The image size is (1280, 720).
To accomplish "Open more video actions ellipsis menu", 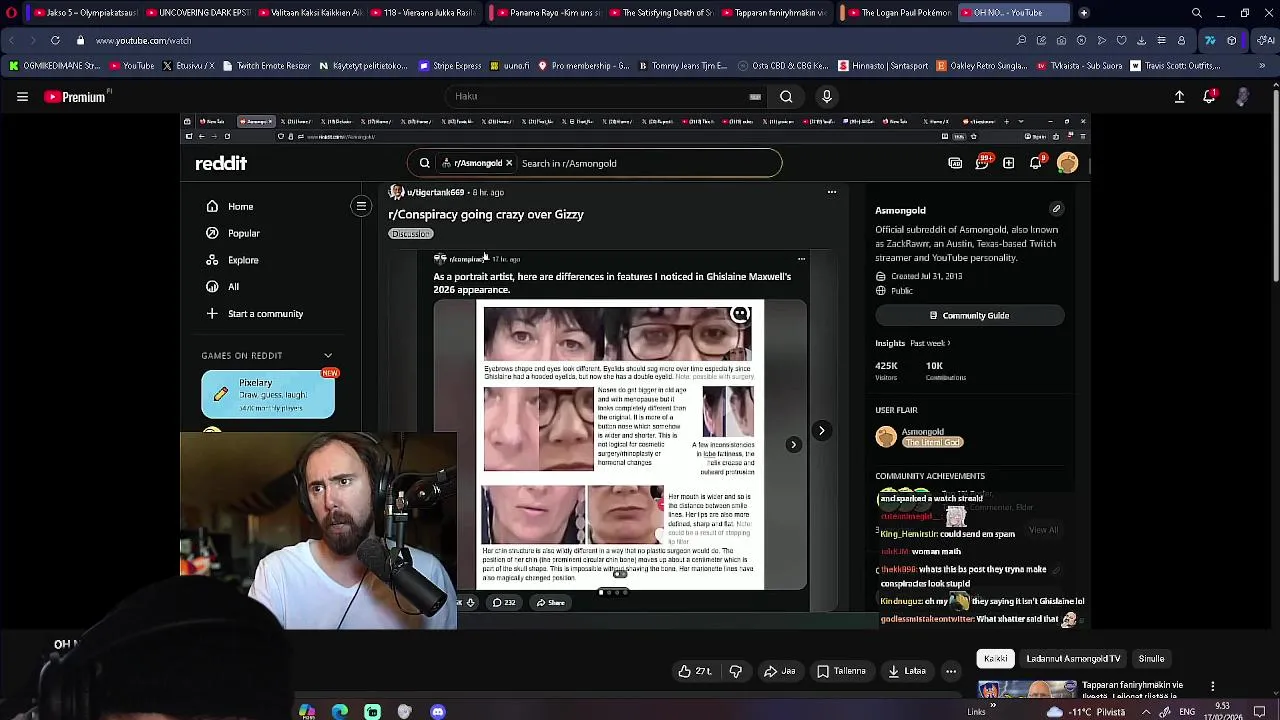I will [x=951, y=671].
